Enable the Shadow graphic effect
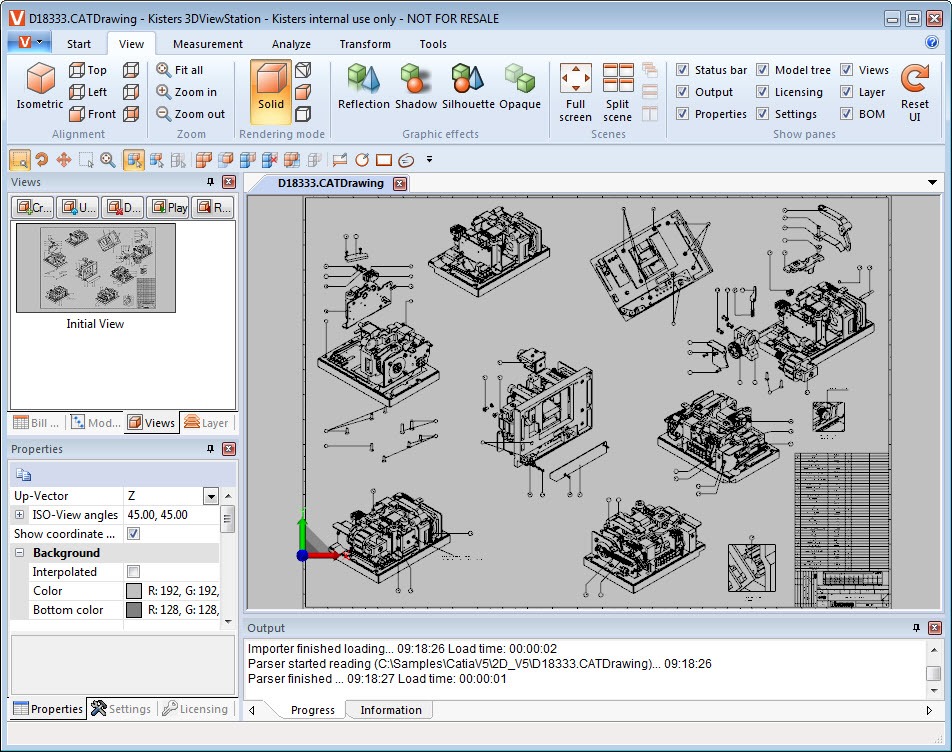Screen dimensions: 952x752 click(416, 87)
